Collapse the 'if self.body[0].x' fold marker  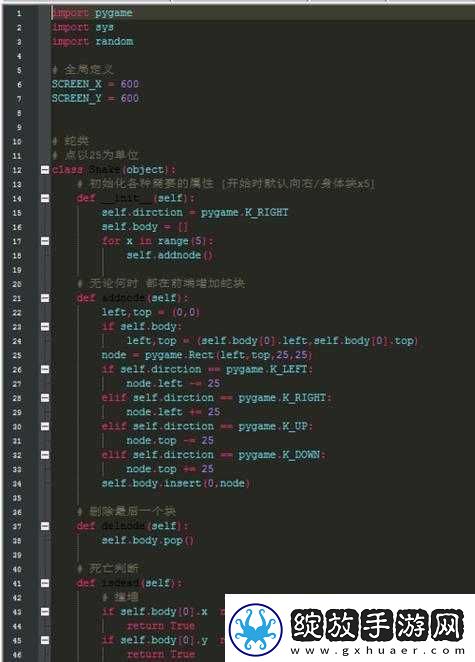coord(45,611)
